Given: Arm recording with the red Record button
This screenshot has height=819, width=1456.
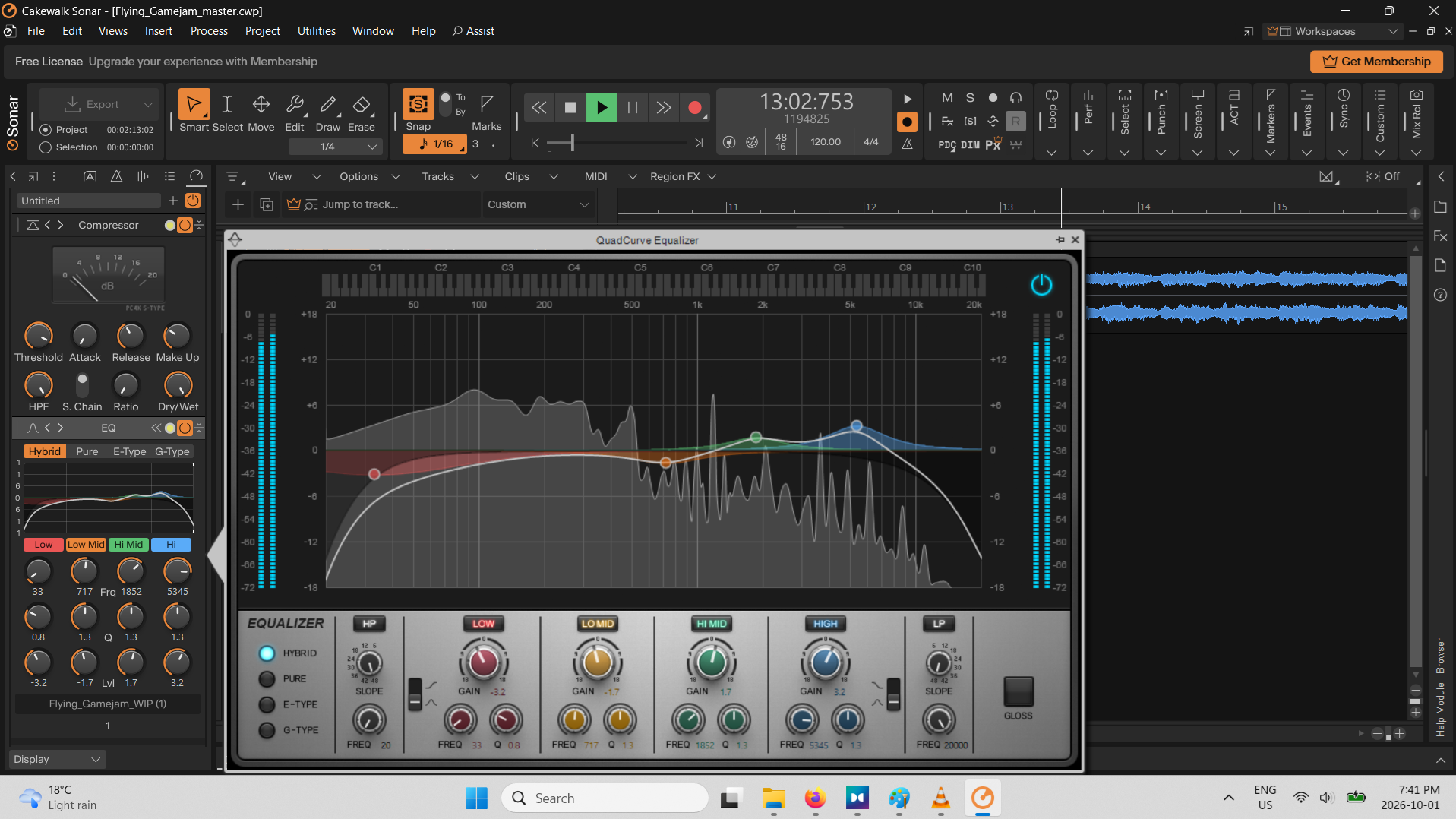Looking at the screenshot, I should pyautogui.click(x=694, y=108).
